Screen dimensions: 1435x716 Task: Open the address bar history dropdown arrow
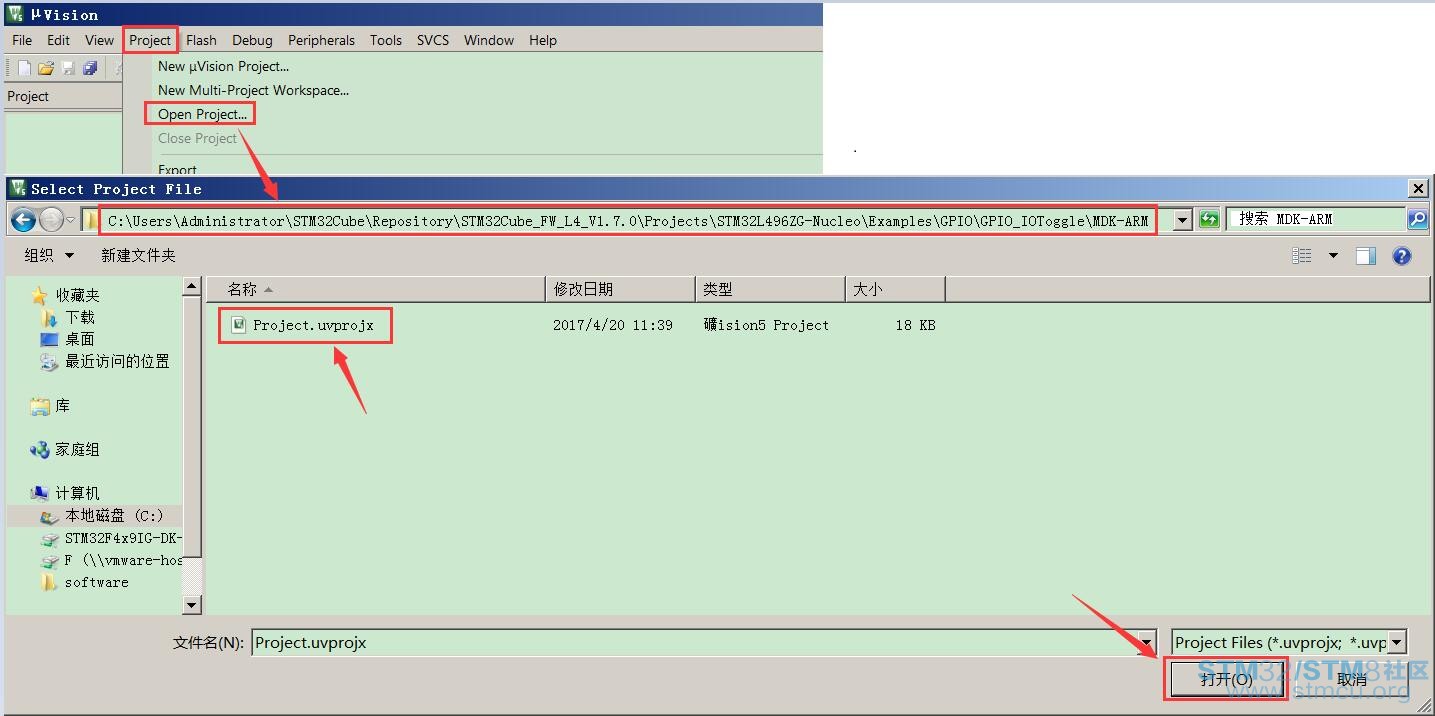(1182, 220)
